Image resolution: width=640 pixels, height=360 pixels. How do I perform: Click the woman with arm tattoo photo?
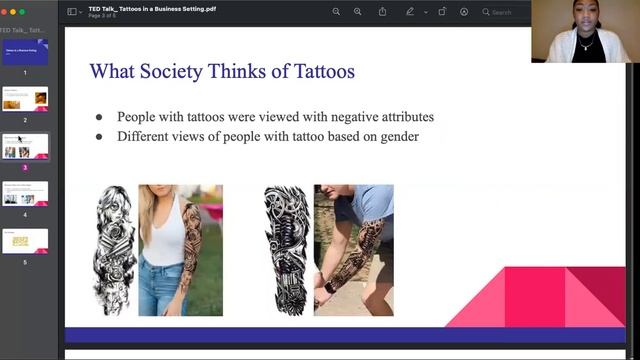[x=180, y=250]
